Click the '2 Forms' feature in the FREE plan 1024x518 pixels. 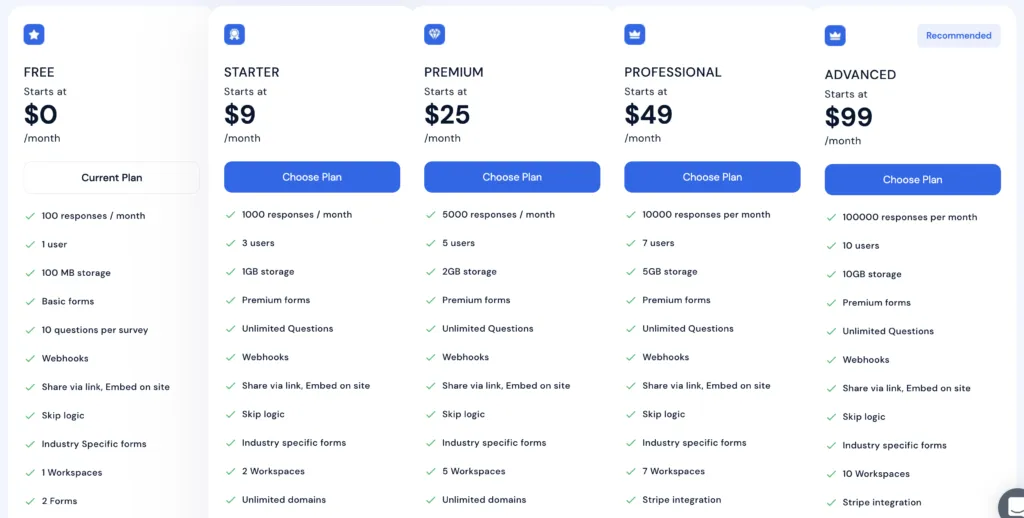[x=59, y=501]
